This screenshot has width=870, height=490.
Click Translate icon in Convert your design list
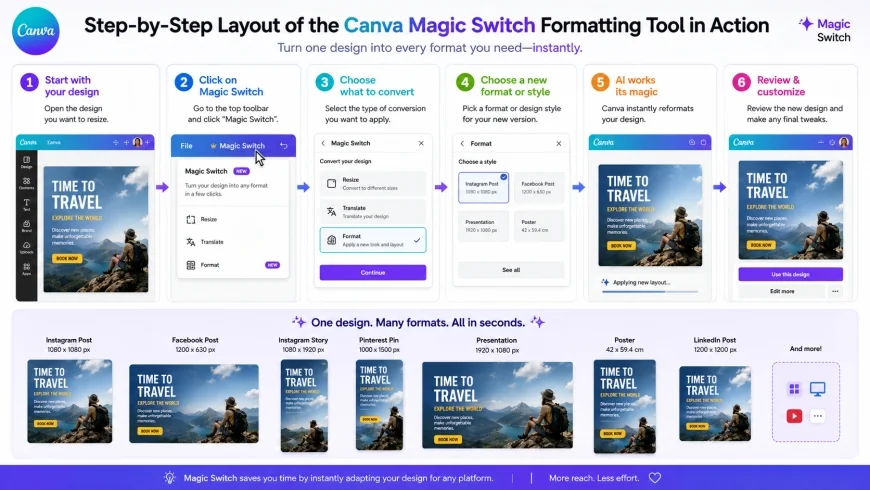pyautogui.click(x=331, y=211)
